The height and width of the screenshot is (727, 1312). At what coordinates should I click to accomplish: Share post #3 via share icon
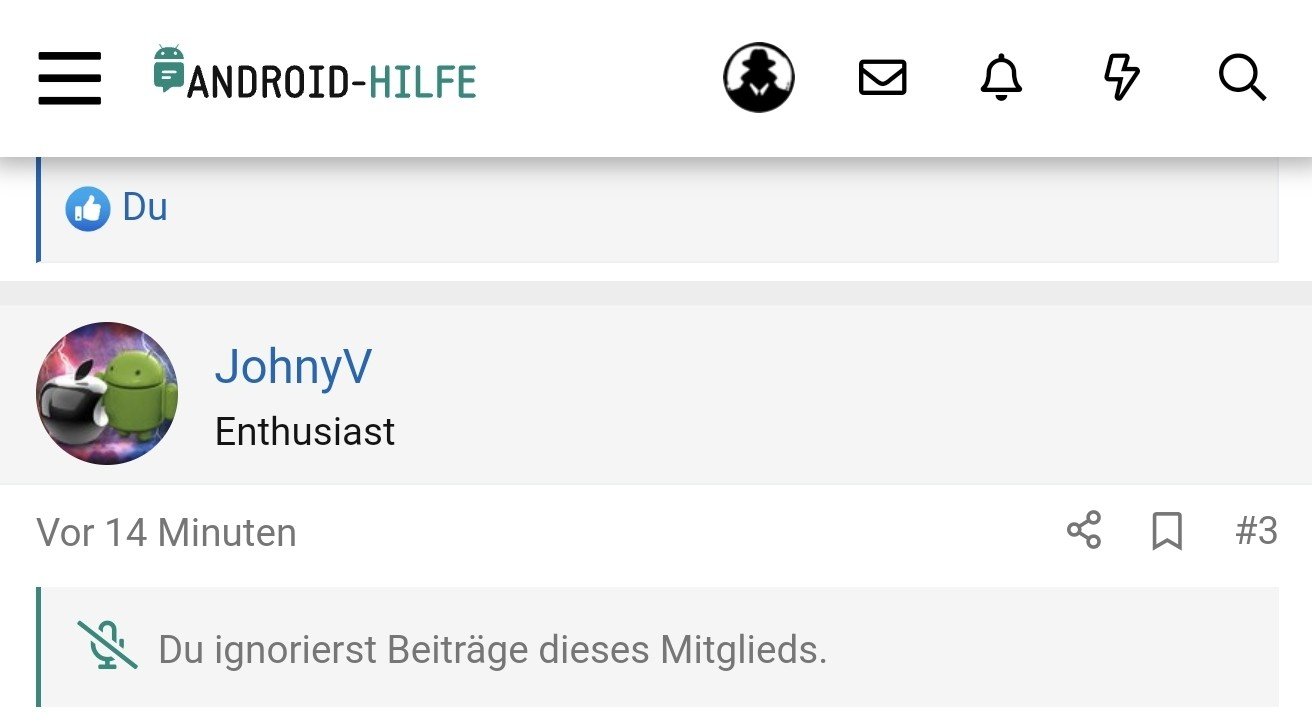tap(1084, 530)
